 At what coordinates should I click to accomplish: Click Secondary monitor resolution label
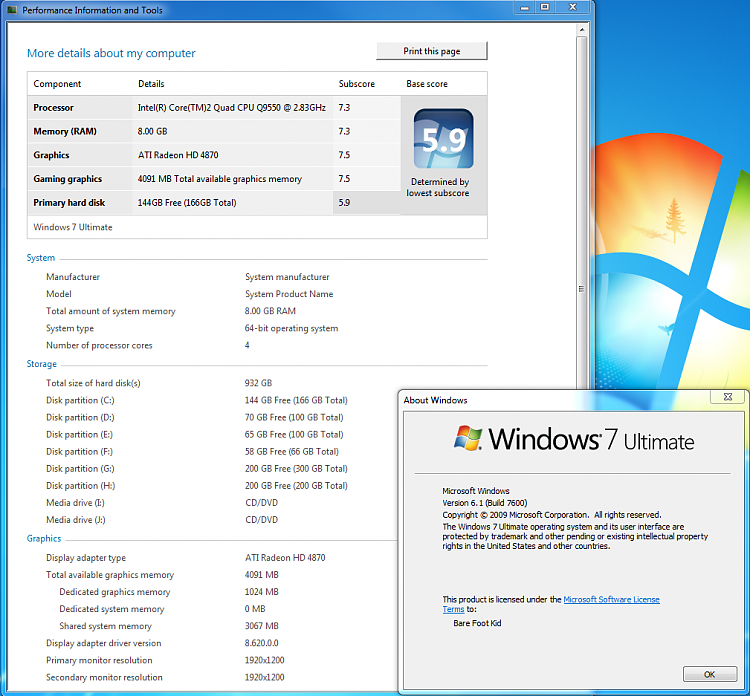[104, 677]
